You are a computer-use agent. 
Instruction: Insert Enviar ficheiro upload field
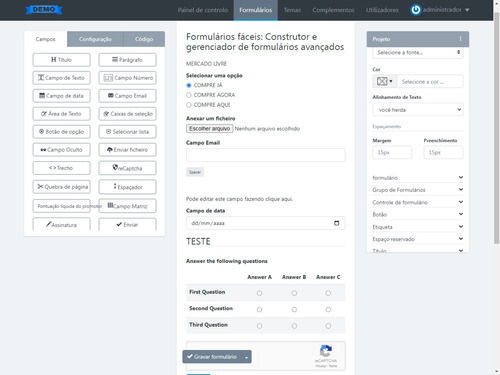[x=127, y=150]
